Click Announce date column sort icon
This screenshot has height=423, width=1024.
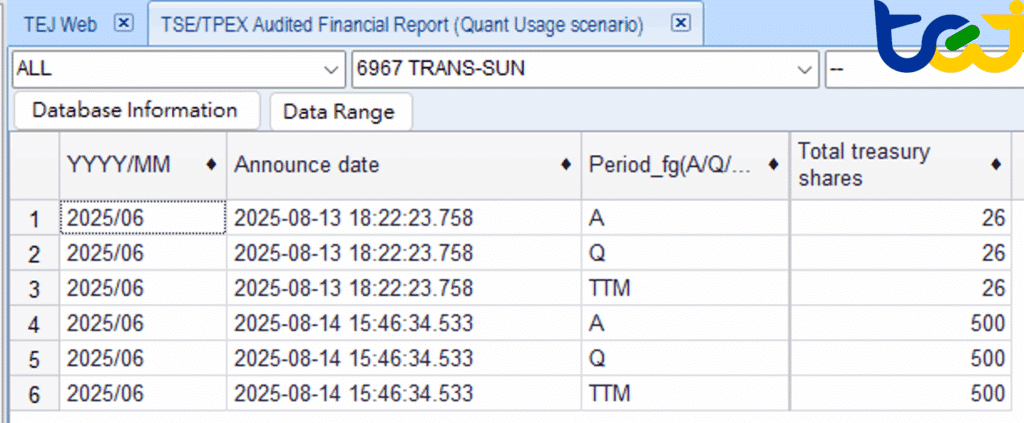click(567, 165)
